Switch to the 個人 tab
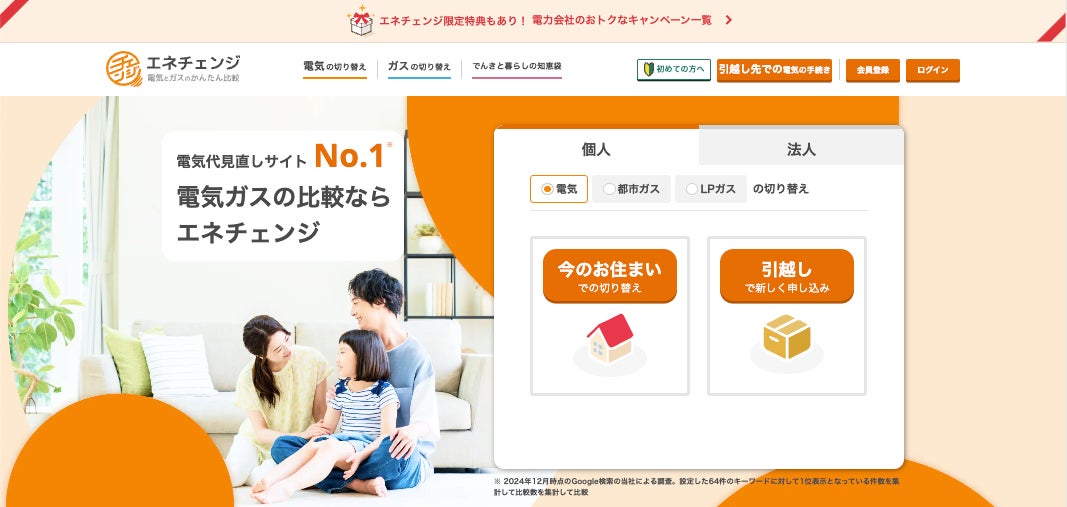 click(x=596, y=149)
